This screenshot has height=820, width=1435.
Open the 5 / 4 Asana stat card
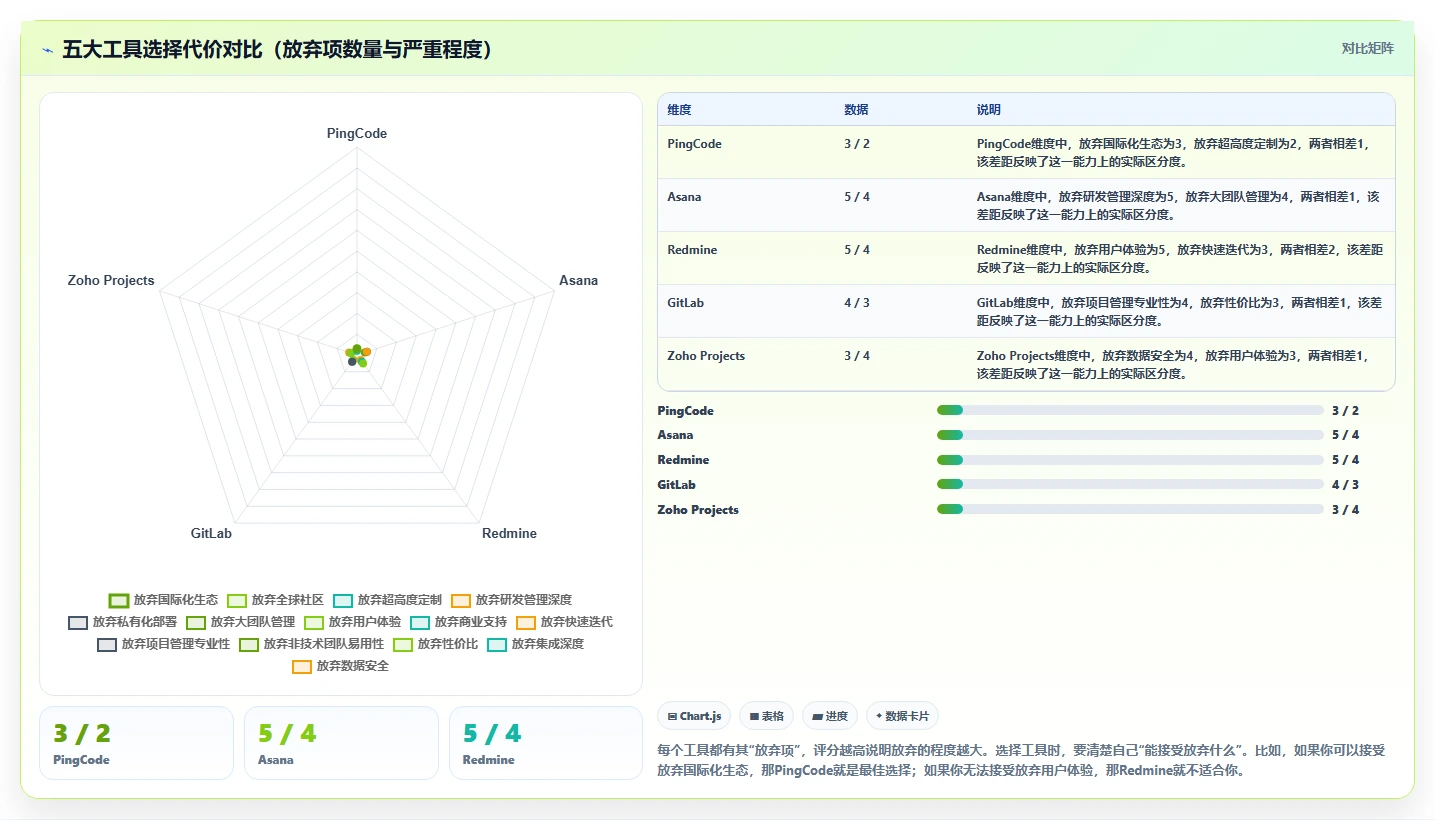coord(341,743)
